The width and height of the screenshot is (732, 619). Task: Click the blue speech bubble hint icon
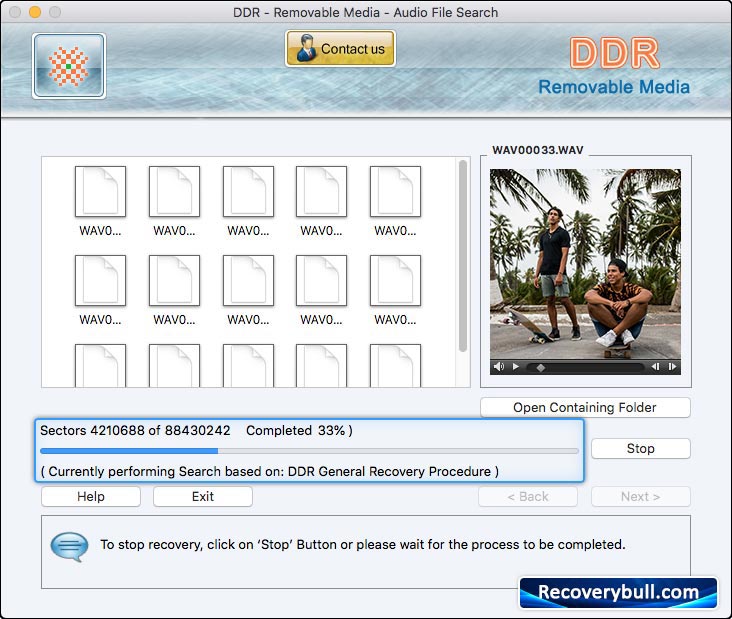click(x=69, y=547)
